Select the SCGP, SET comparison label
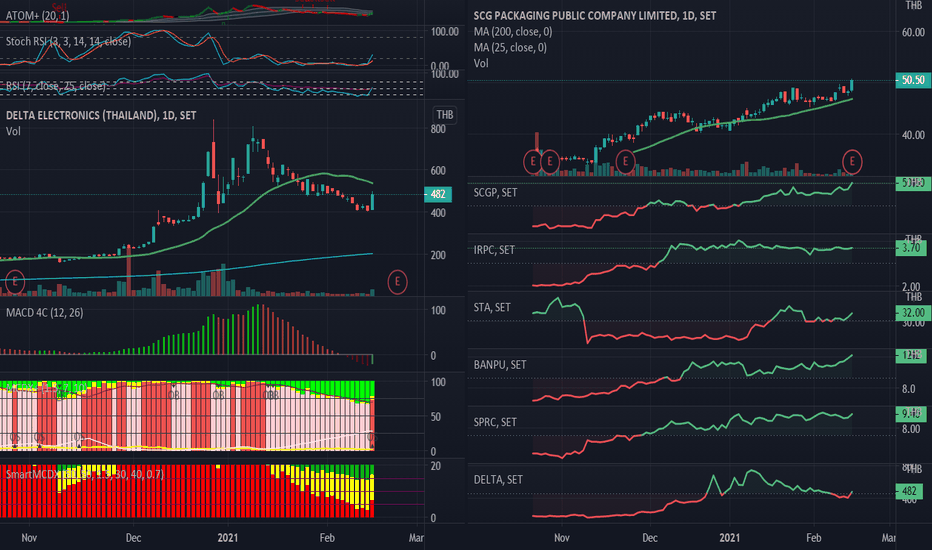Screen dimensions: 932x550 click(495, 193)
